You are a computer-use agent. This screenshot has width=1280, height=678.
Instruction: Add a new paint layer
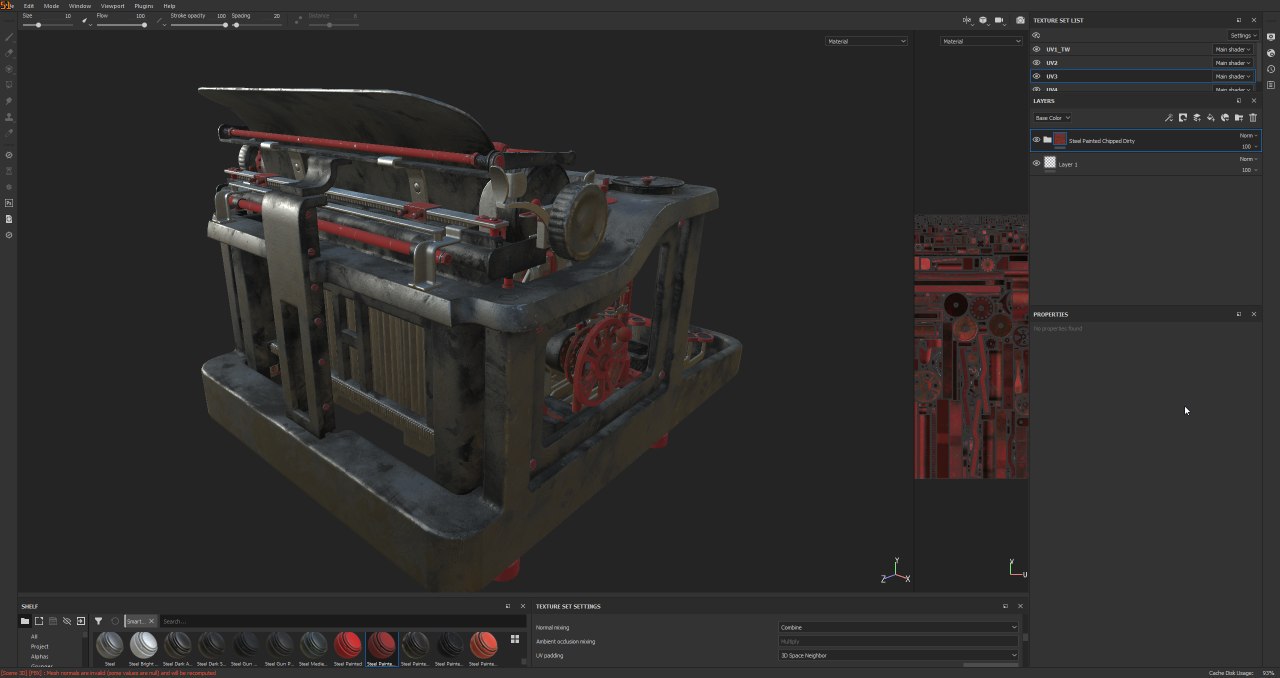coord(1196,118)
